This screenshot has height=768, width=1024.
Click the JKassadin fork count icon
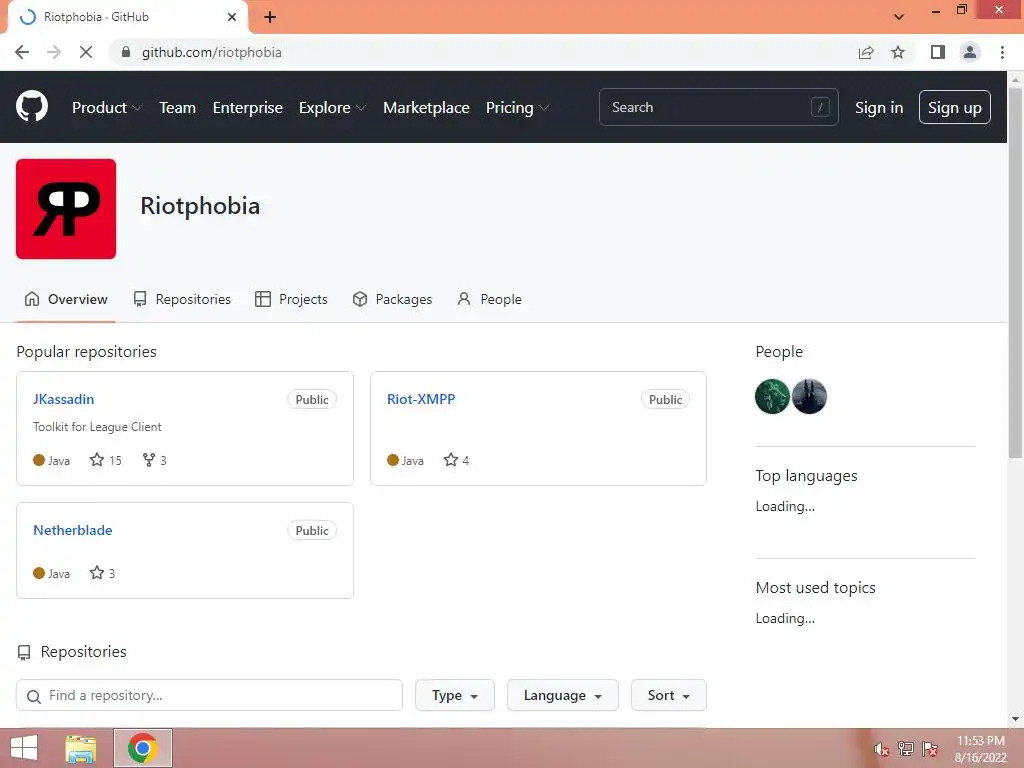click(149, 460)
